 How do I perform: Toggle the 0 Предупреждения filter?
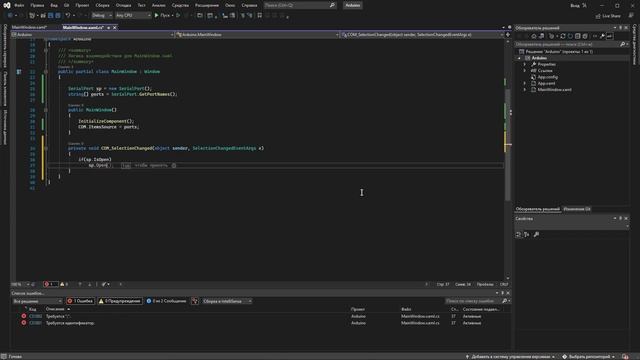coord(120,301)
